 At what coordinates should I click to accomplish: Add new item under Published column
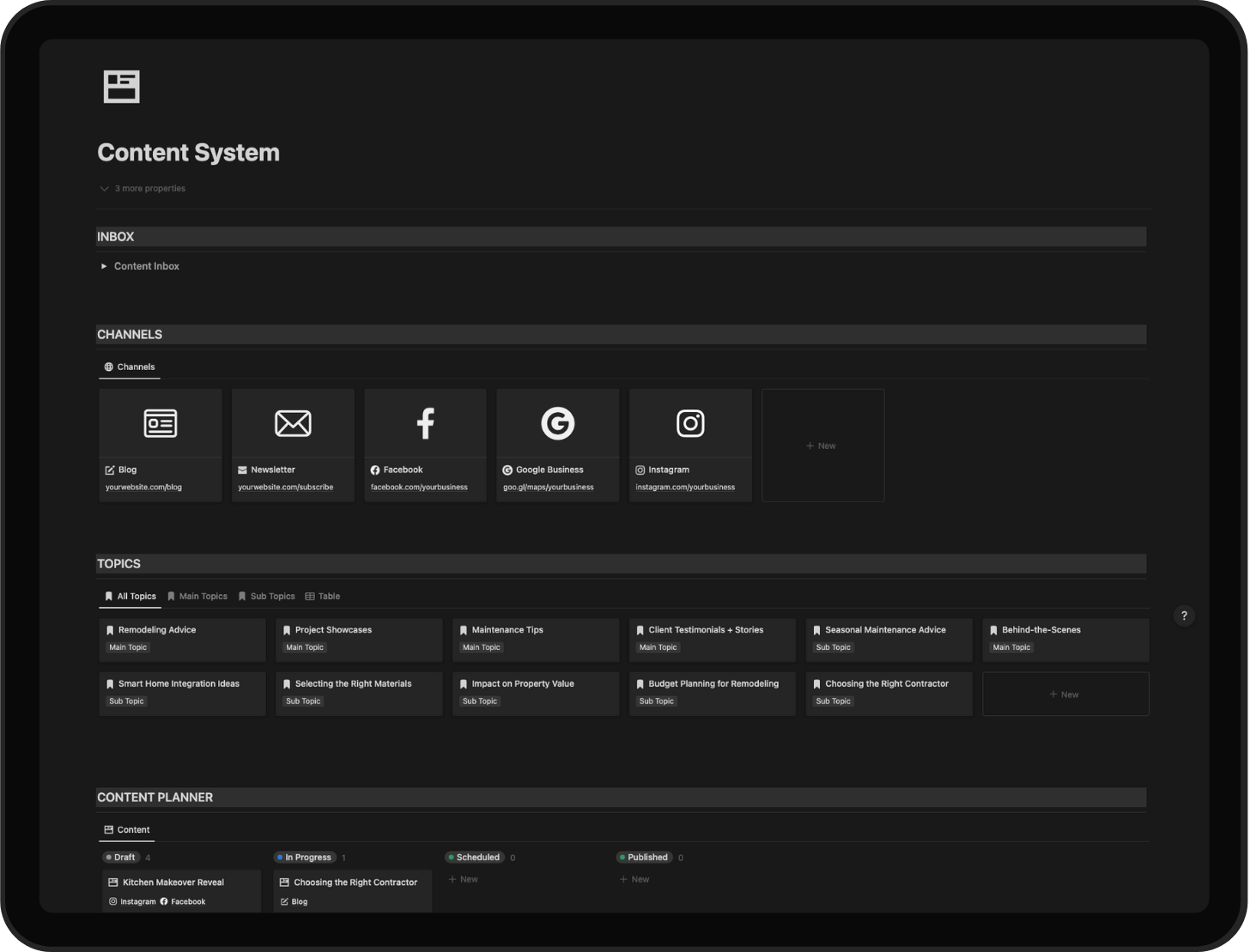pos(634,879)
